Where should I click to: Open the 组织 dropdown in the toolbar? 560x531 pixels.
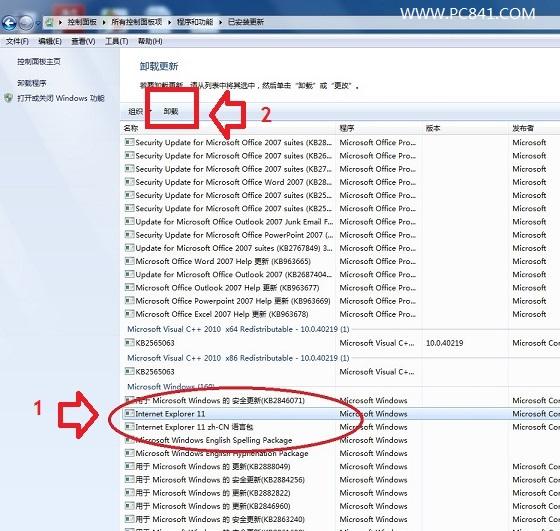tap(140, 111)
